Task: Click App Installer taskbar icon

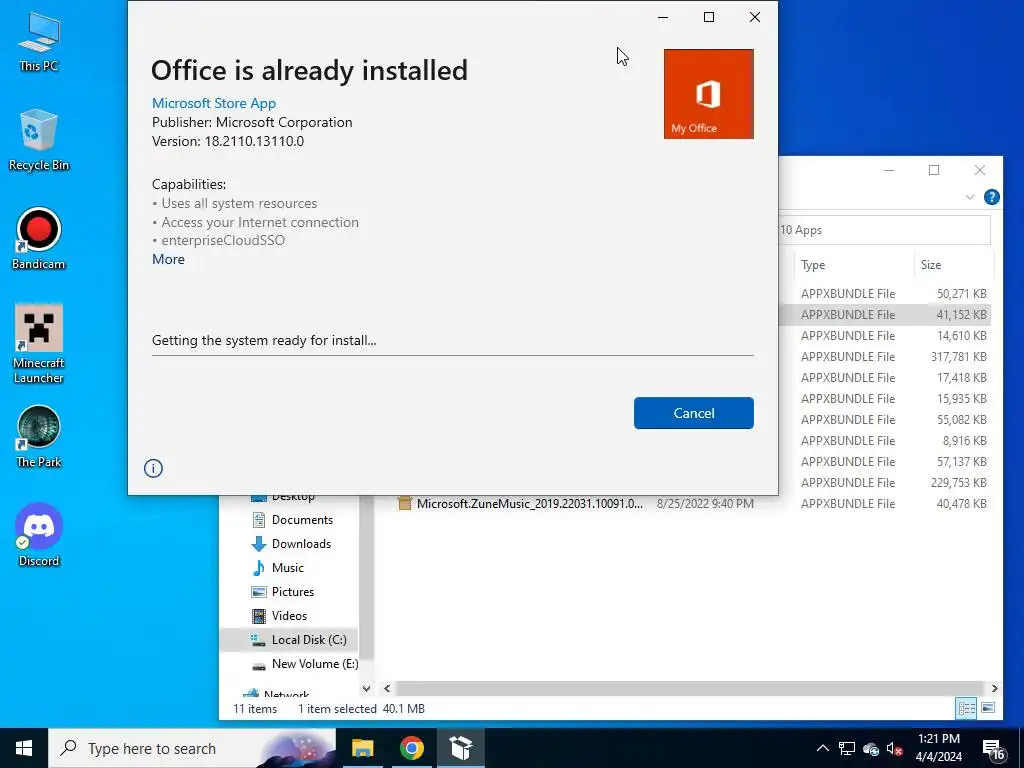Action: [460, 748]
